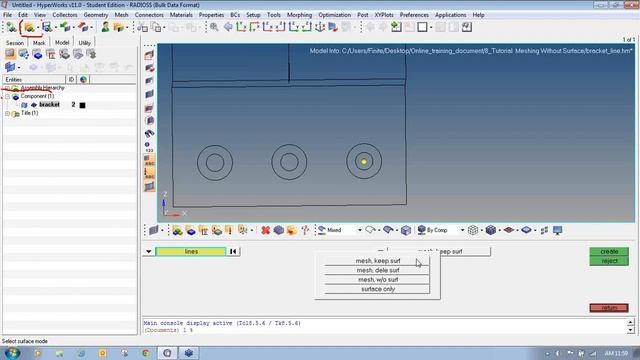Collapse the Component (1) tree node
Screen dimensions: 640x360
[7, 97]
